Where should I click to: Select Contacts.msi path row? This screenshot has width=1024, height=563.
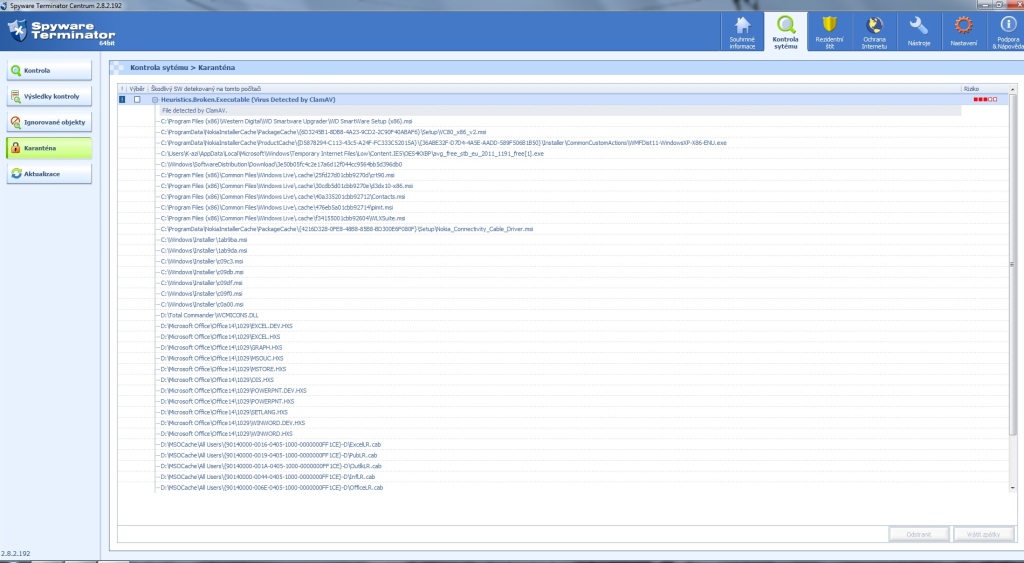pyautogui.click(x=283, y=197)
